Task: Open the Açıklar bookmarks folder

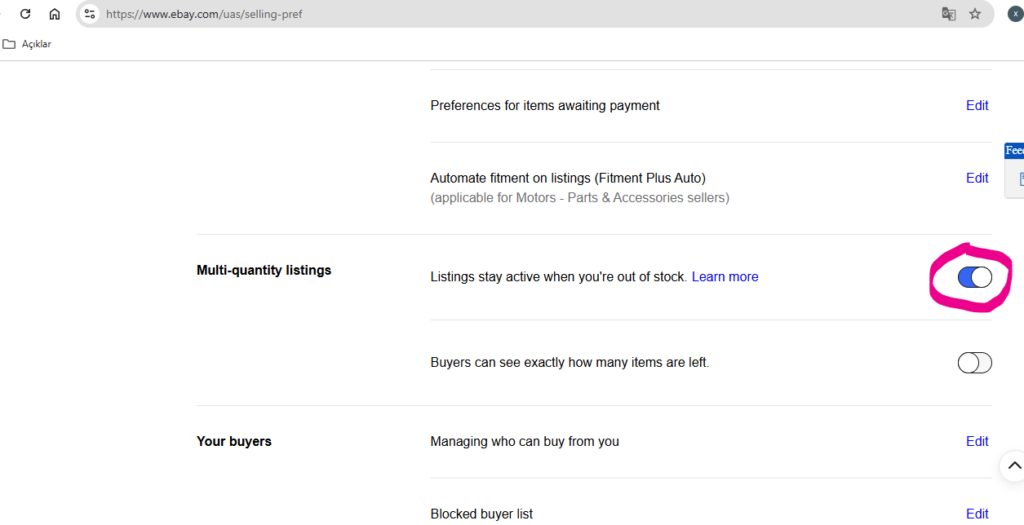Action: pos(27,44)
